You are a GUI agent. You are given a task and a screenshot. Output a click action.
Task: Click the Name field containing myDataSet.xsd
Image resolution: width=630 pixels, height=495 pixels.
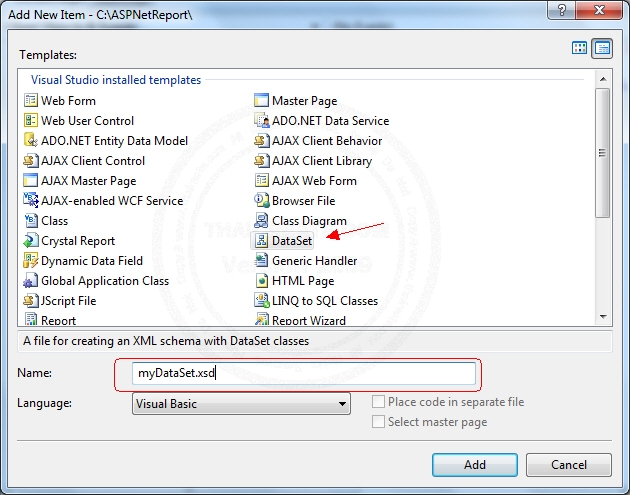pos(304,373)
